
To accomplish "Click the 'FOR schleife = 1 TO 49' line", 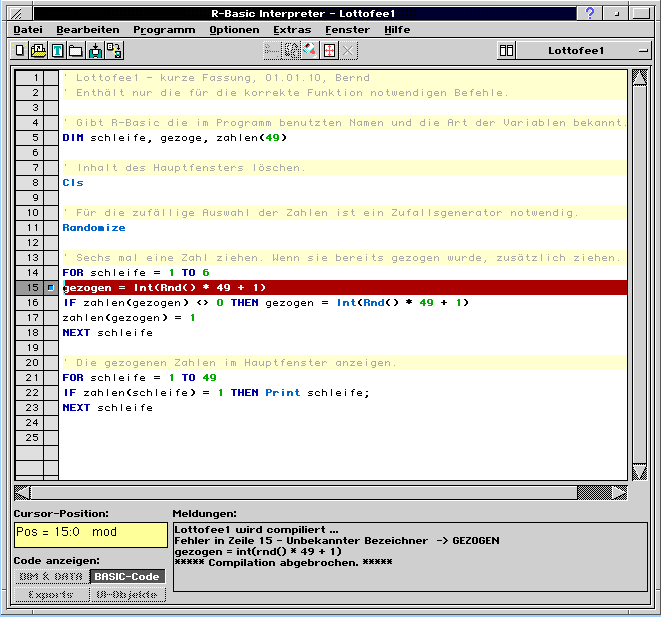I will click(140, 378).
